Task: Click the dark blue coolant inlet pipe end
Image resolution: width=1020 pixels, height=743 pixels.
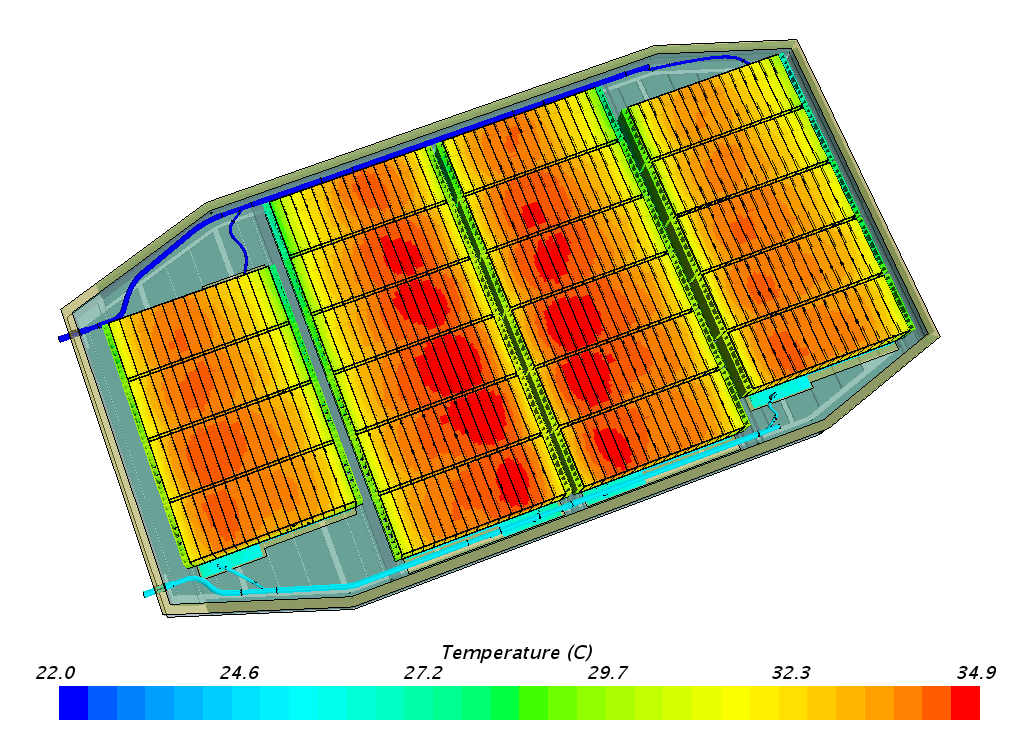Action: click(x=63, y=338)
